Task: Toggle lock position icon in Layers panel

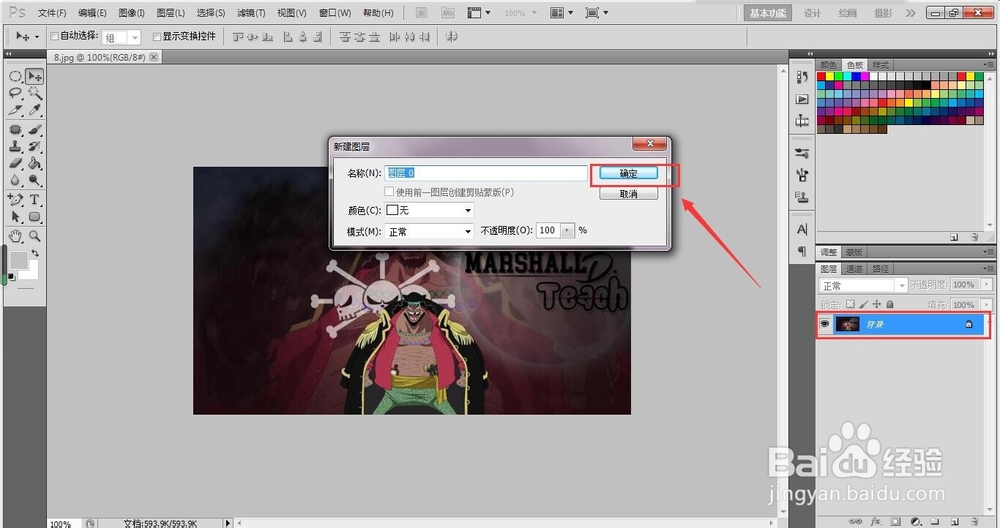Action: pyautogui.click(x=877, y=304)
